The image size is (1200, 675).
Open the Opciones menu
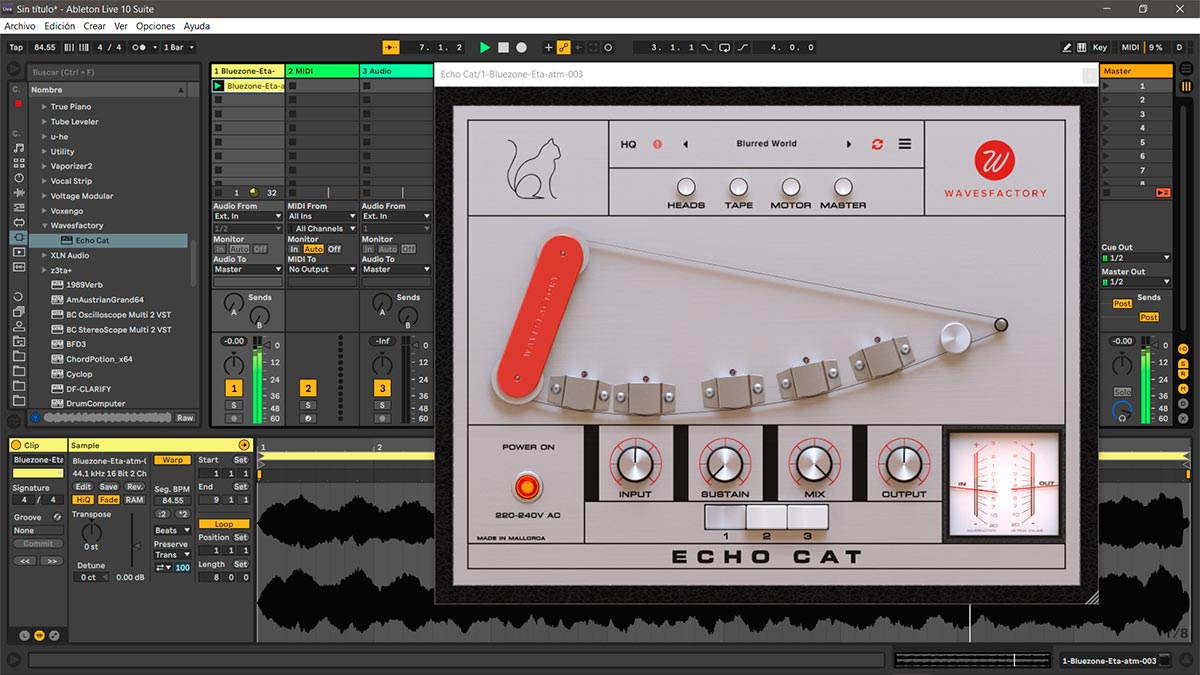pyautogui.click(x=155, y=26)
